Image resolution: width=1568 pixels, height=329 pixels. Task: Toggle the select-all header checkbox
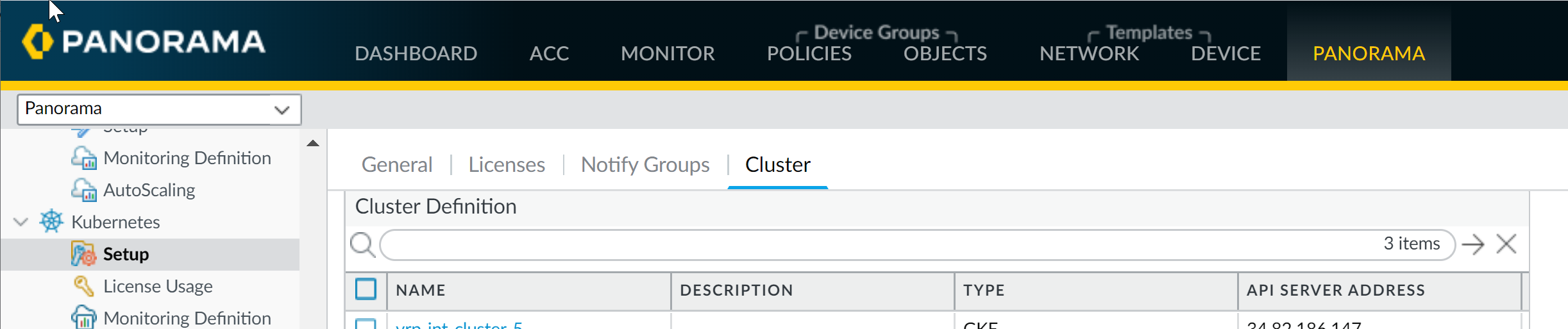click(x=366, y=289)
